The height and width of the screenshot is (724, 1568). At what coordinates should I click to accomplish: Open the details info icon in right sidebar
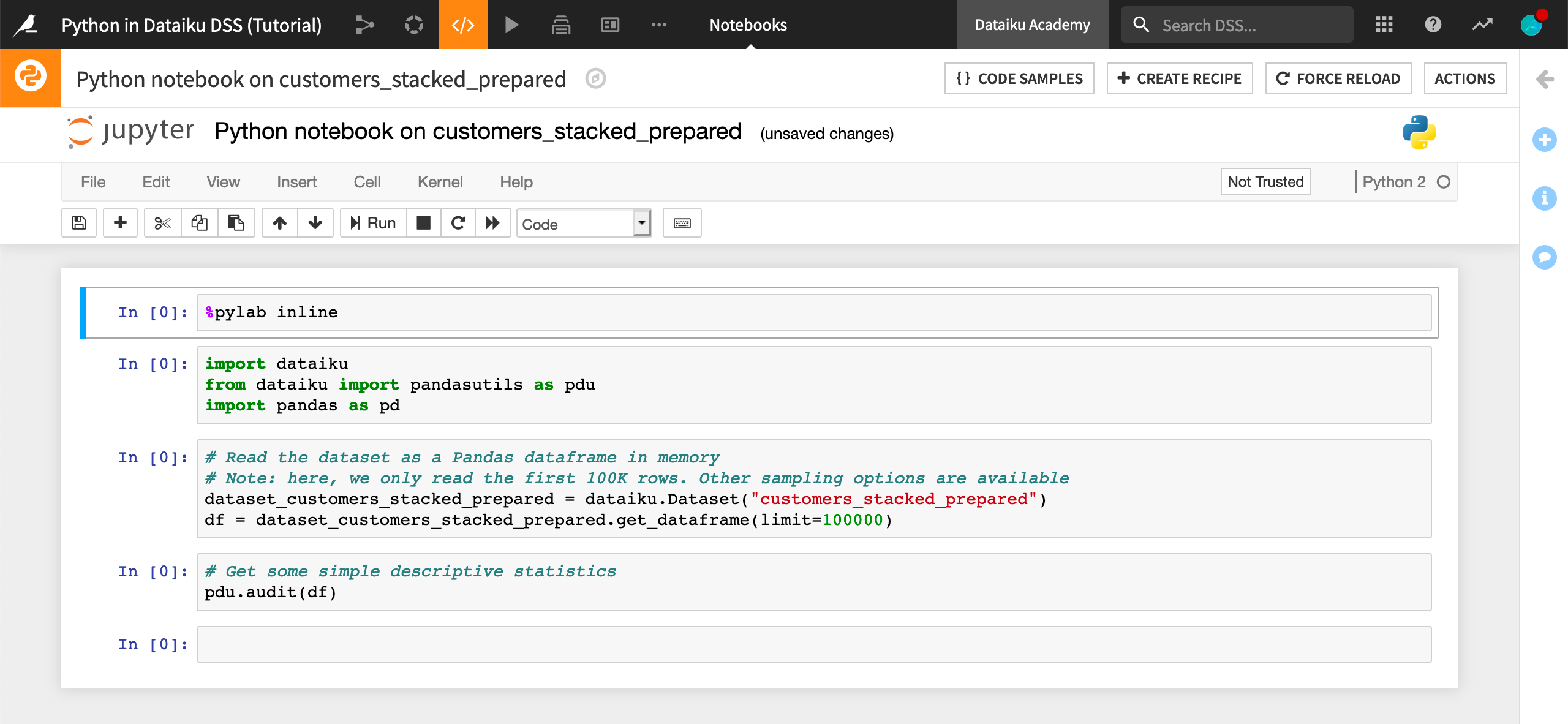point(1545,198)
